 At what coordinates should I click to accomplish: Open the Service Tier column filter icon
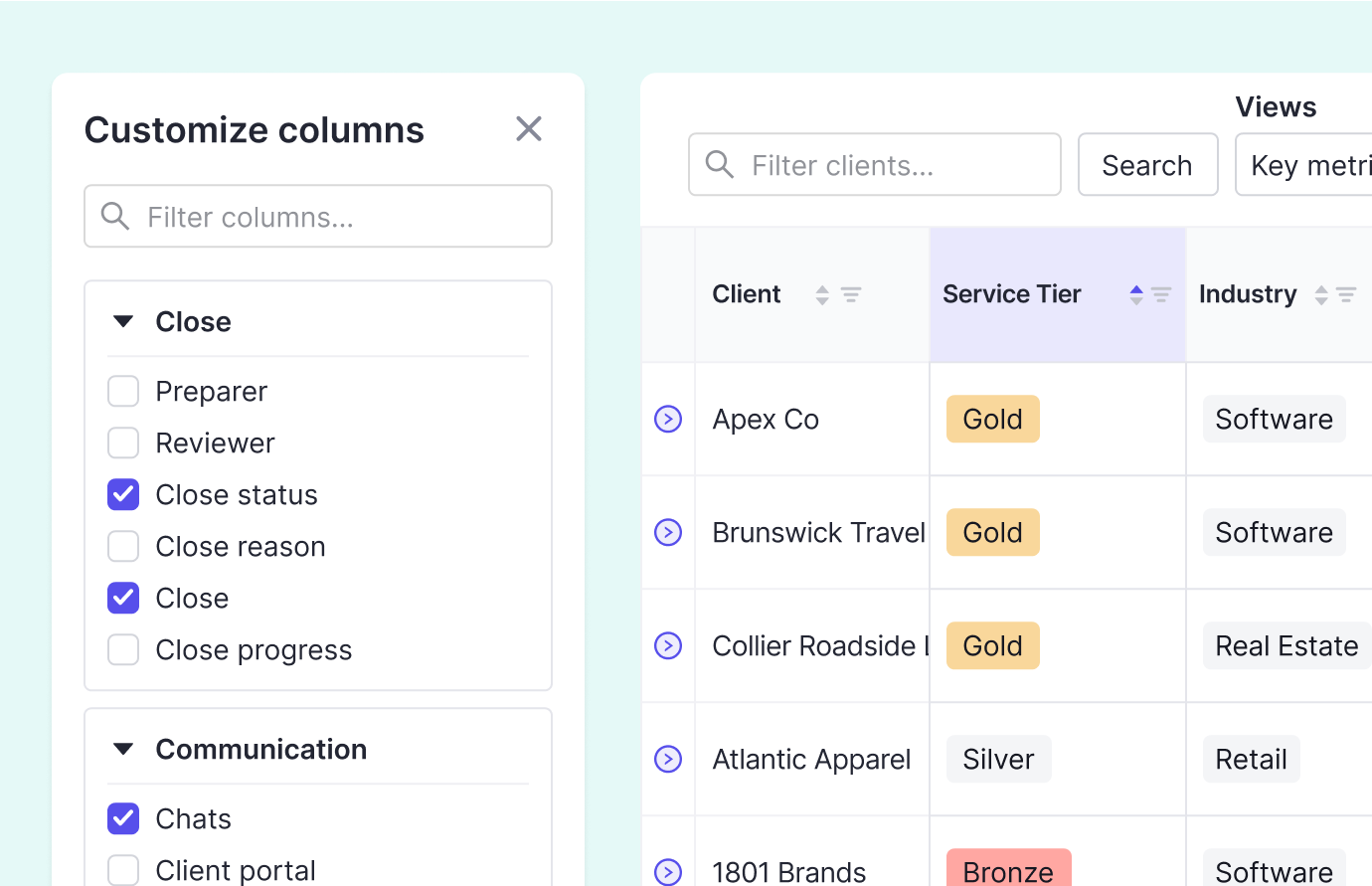point(1161,295)
